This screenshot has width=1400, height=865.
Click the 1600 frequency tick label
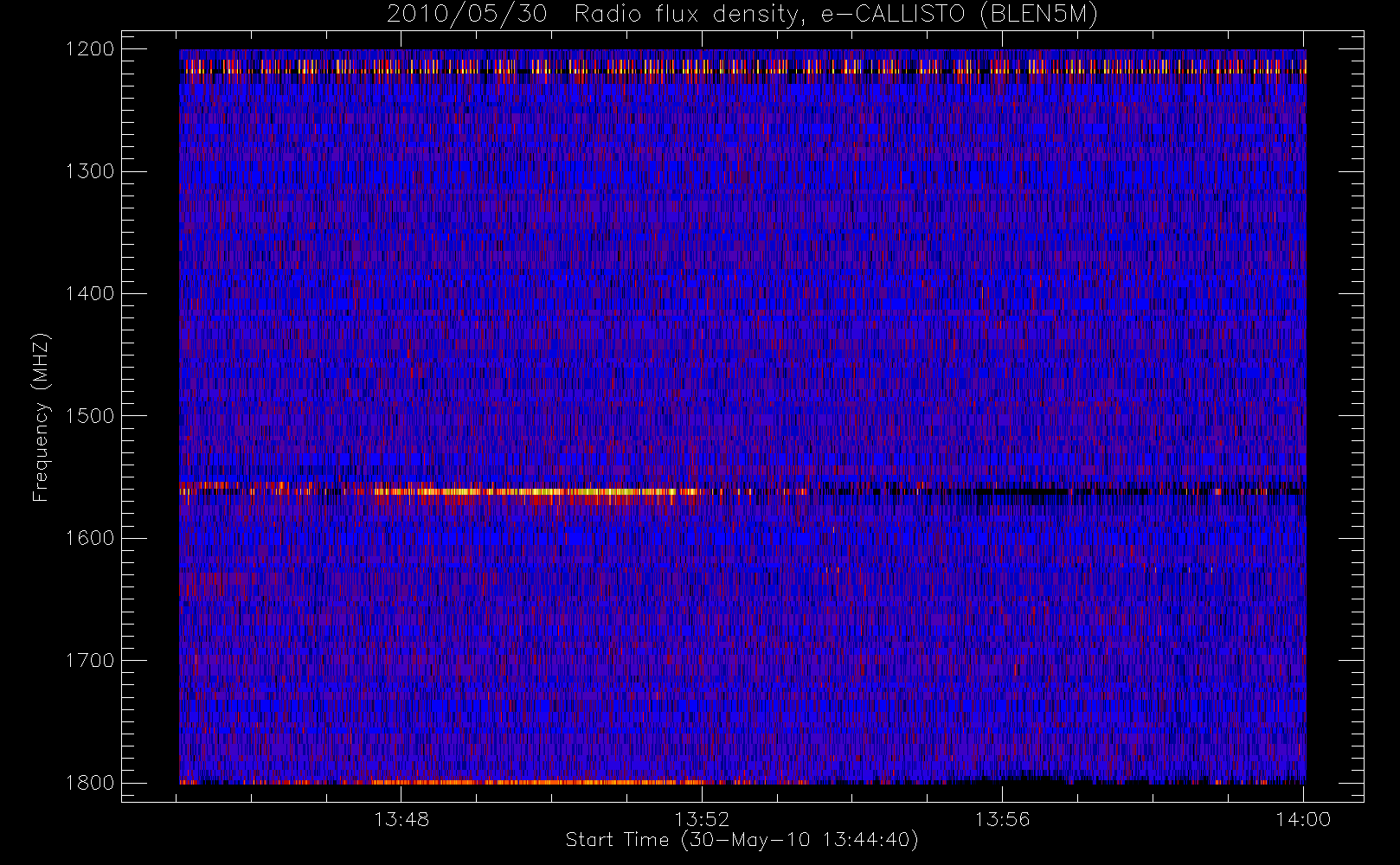pyautogui.click(x=90, y=538)
